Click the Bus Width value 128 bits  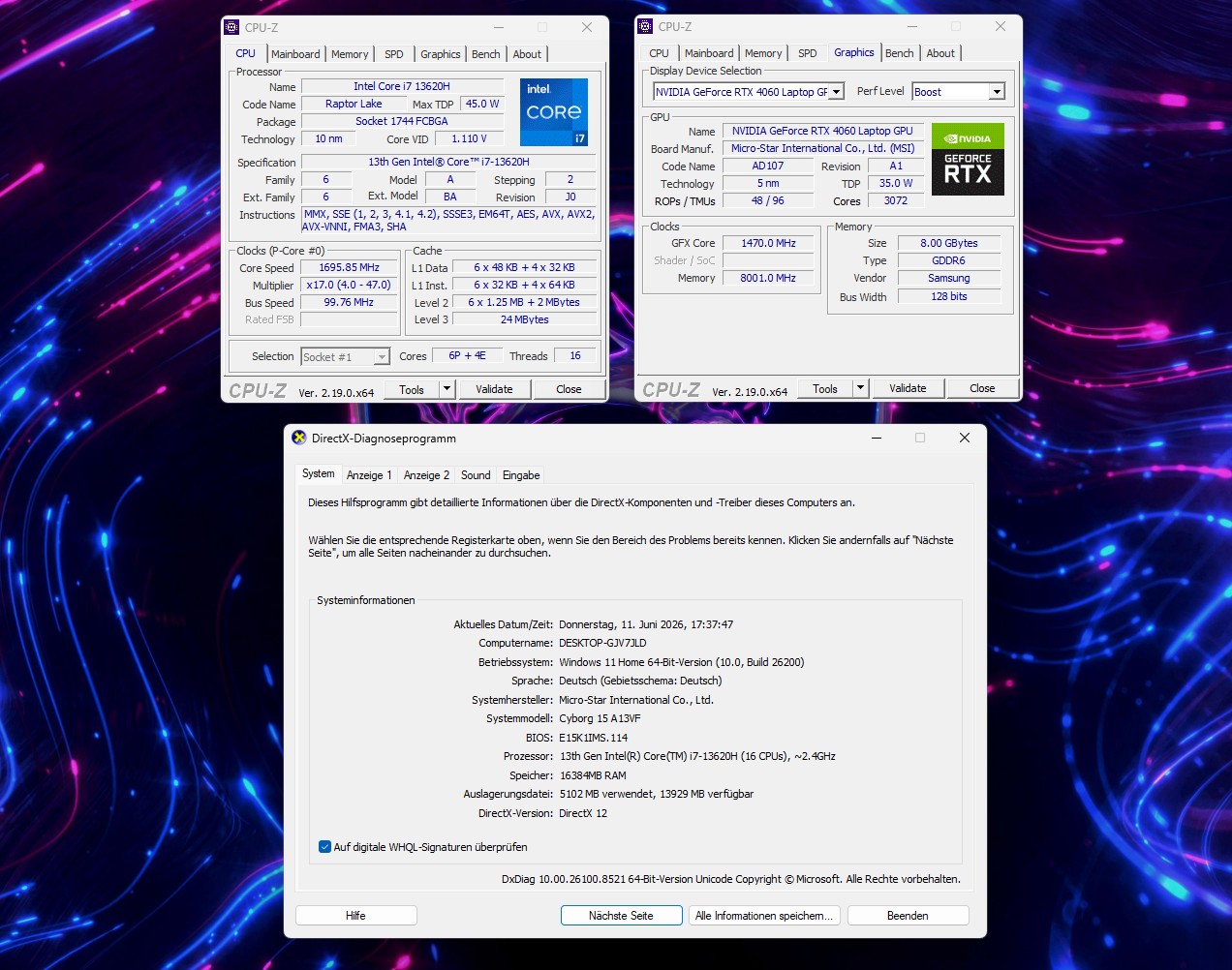pos(949,296)
